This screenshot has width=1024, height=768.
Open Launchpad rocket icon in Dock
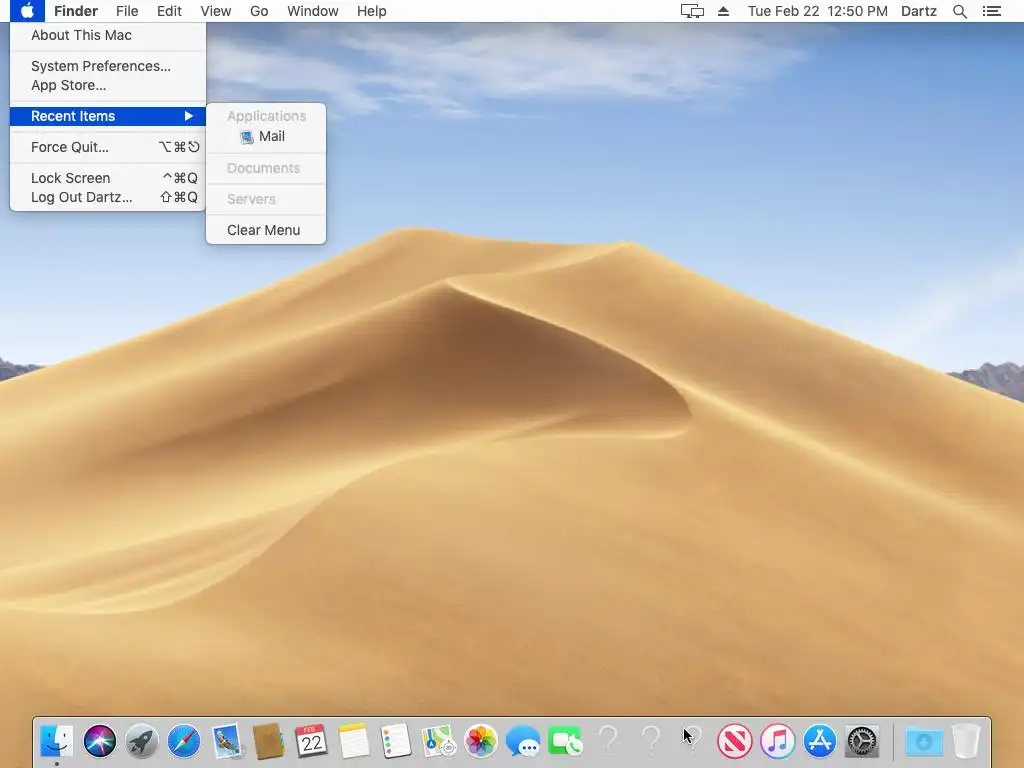click(142, 741)
